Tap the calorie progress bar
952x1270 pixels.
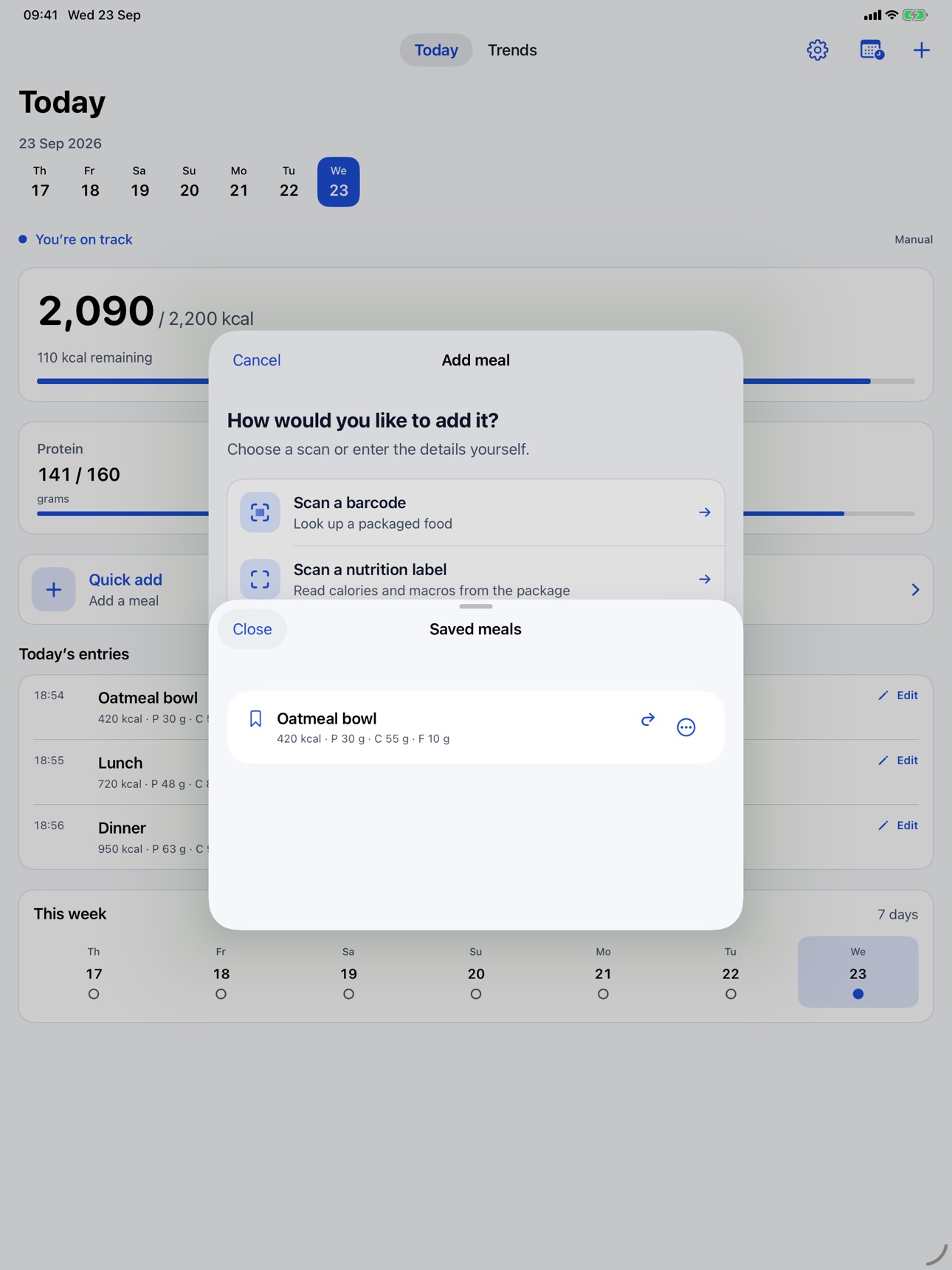(476, 381)
